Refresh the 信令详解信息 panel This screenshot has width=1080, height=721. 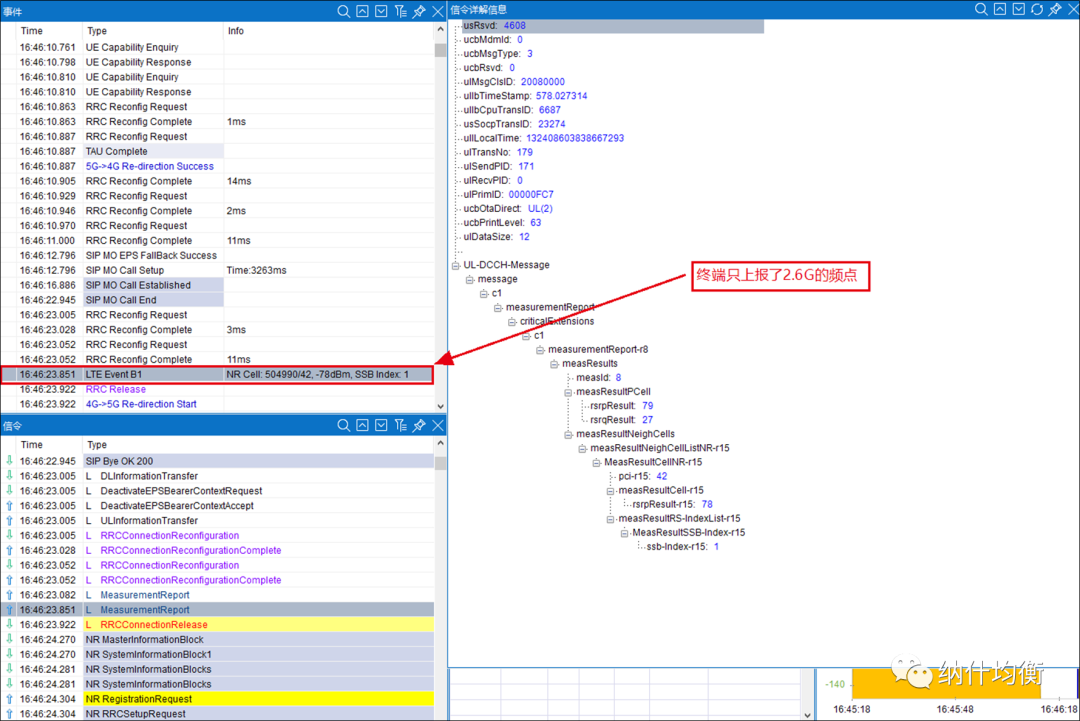click(x=1037, y=9)
